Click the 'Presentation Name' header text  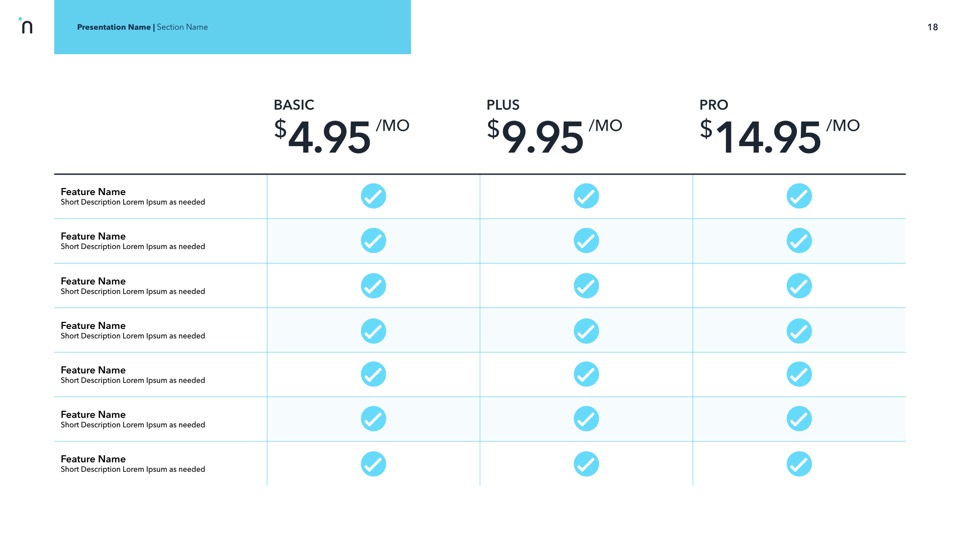pos(114,27)
